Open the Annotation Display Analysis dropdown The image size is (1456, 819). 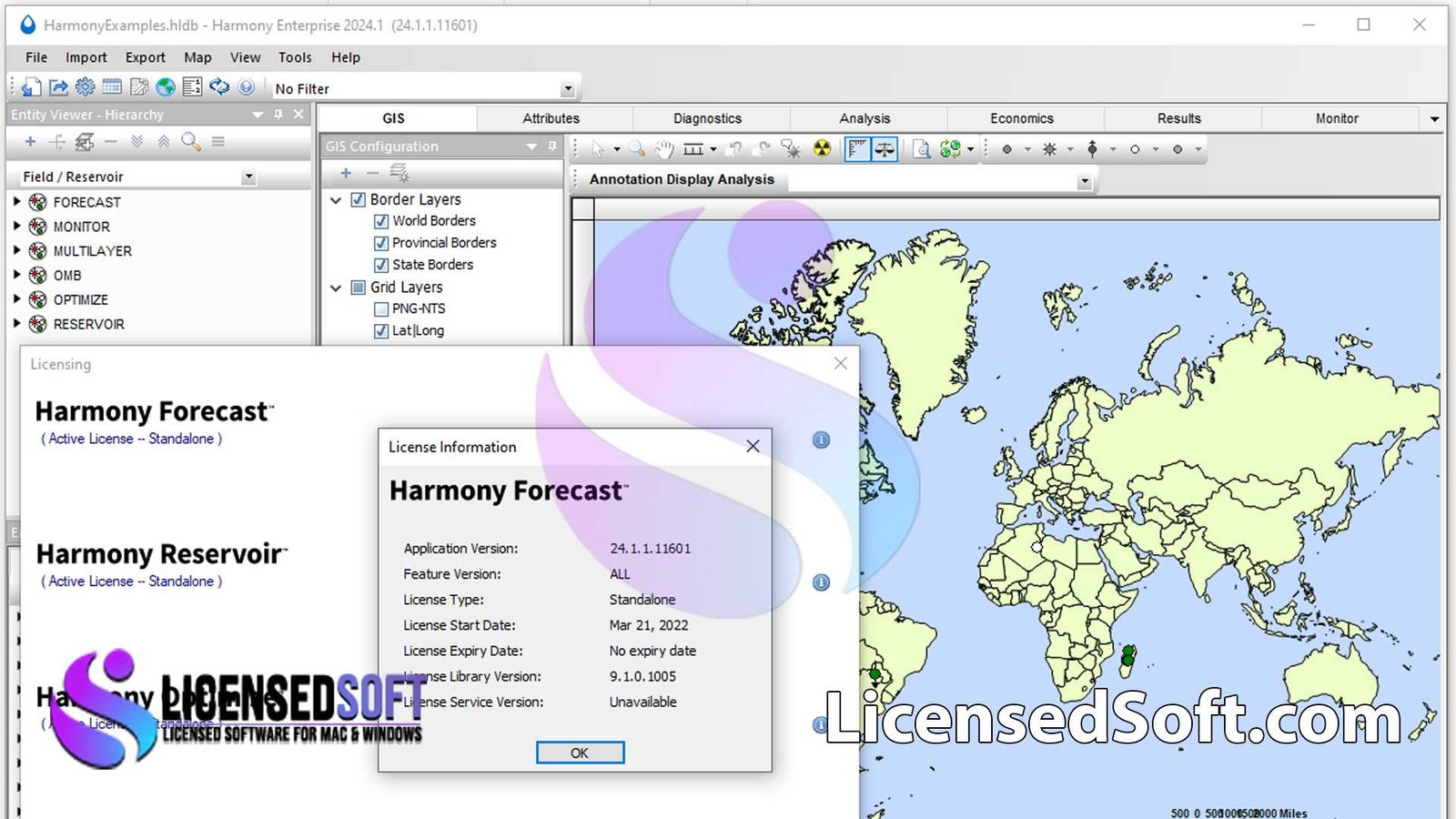[1084, 180]
